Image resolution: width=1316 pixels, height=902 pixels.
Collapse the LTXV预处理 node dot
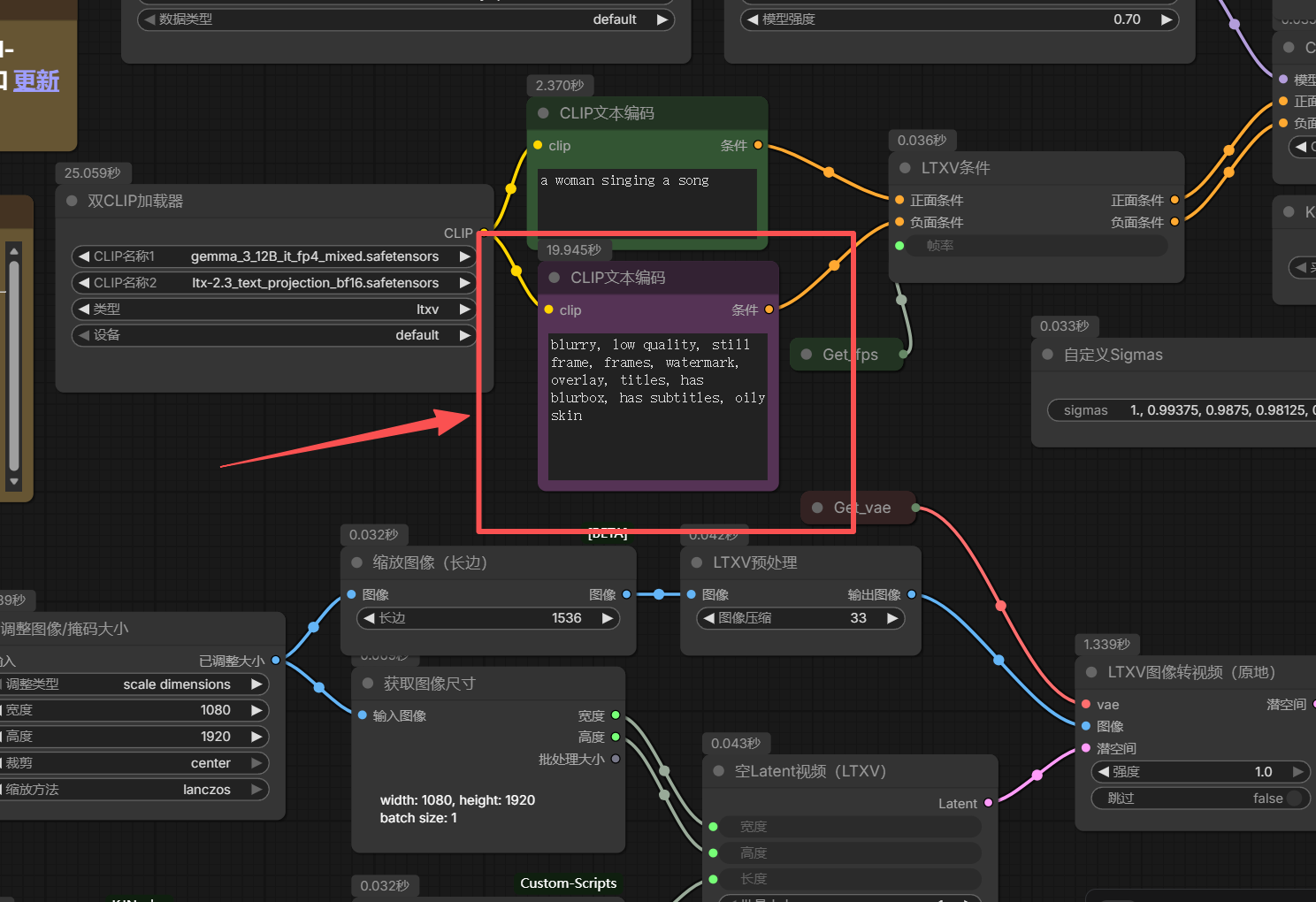click(x=697, y=562)
